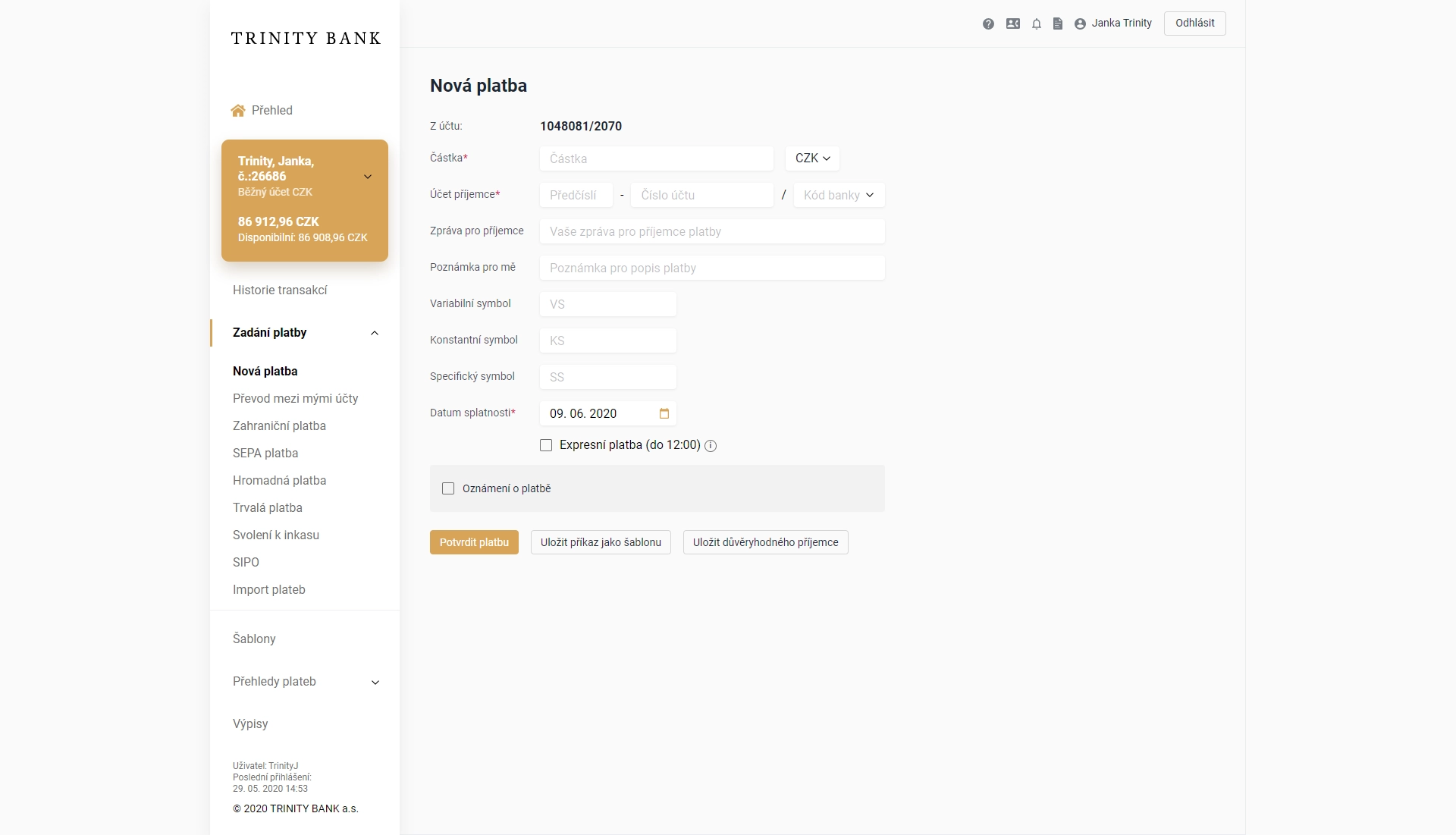Click the Potvrdit platbu button

tap(474, 542)
